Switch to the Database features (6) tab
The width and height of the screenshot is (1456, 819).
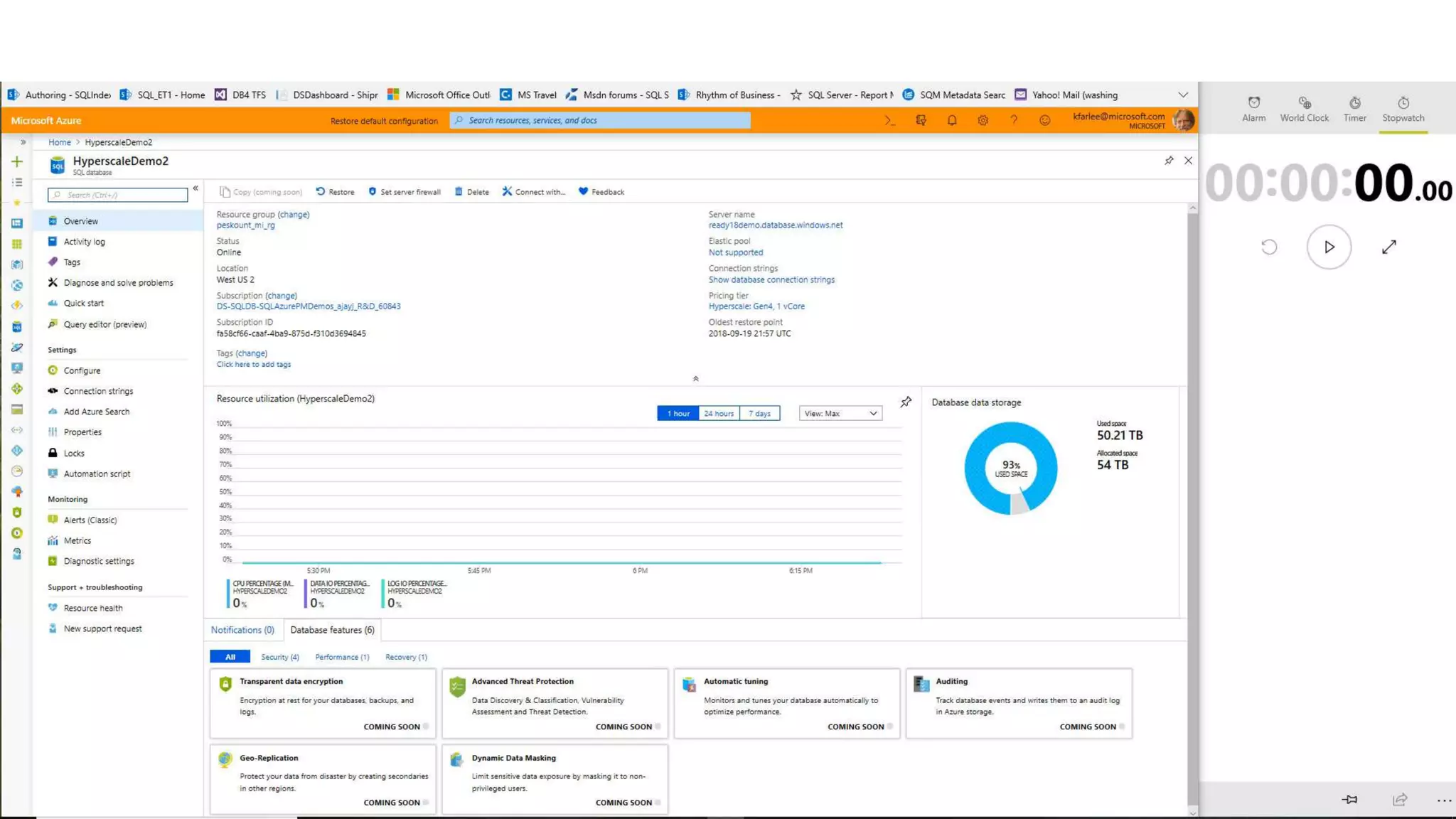(x=332, y=630)
